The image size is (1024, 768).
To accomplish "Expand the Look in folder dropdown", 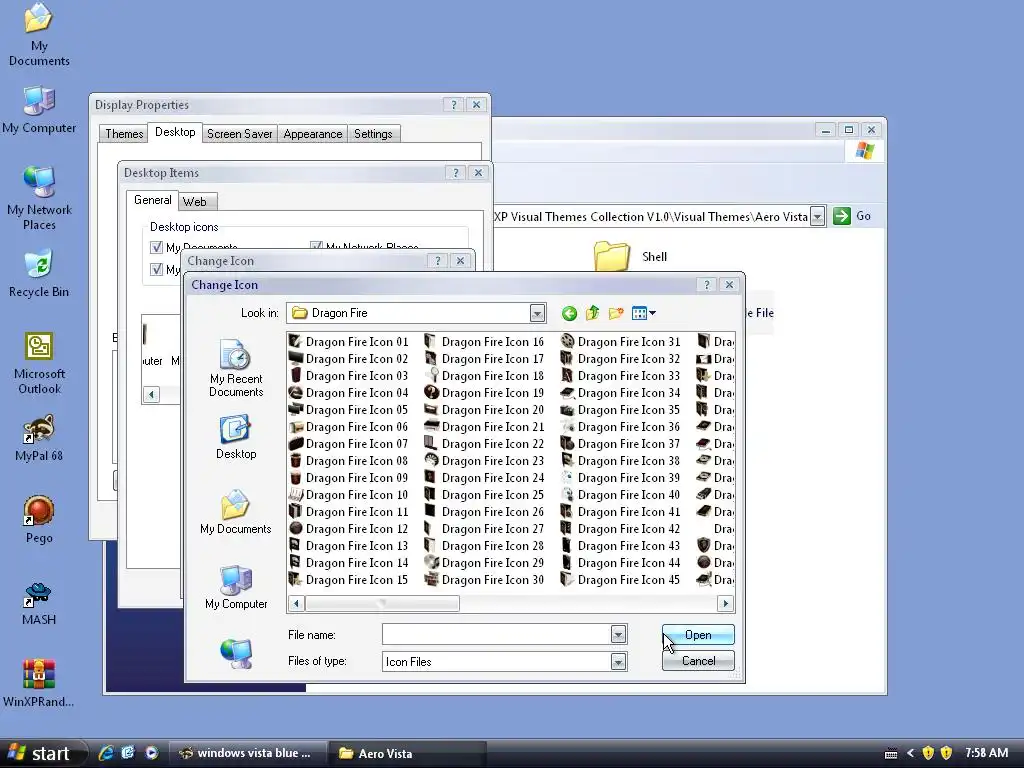I will 537,313.
